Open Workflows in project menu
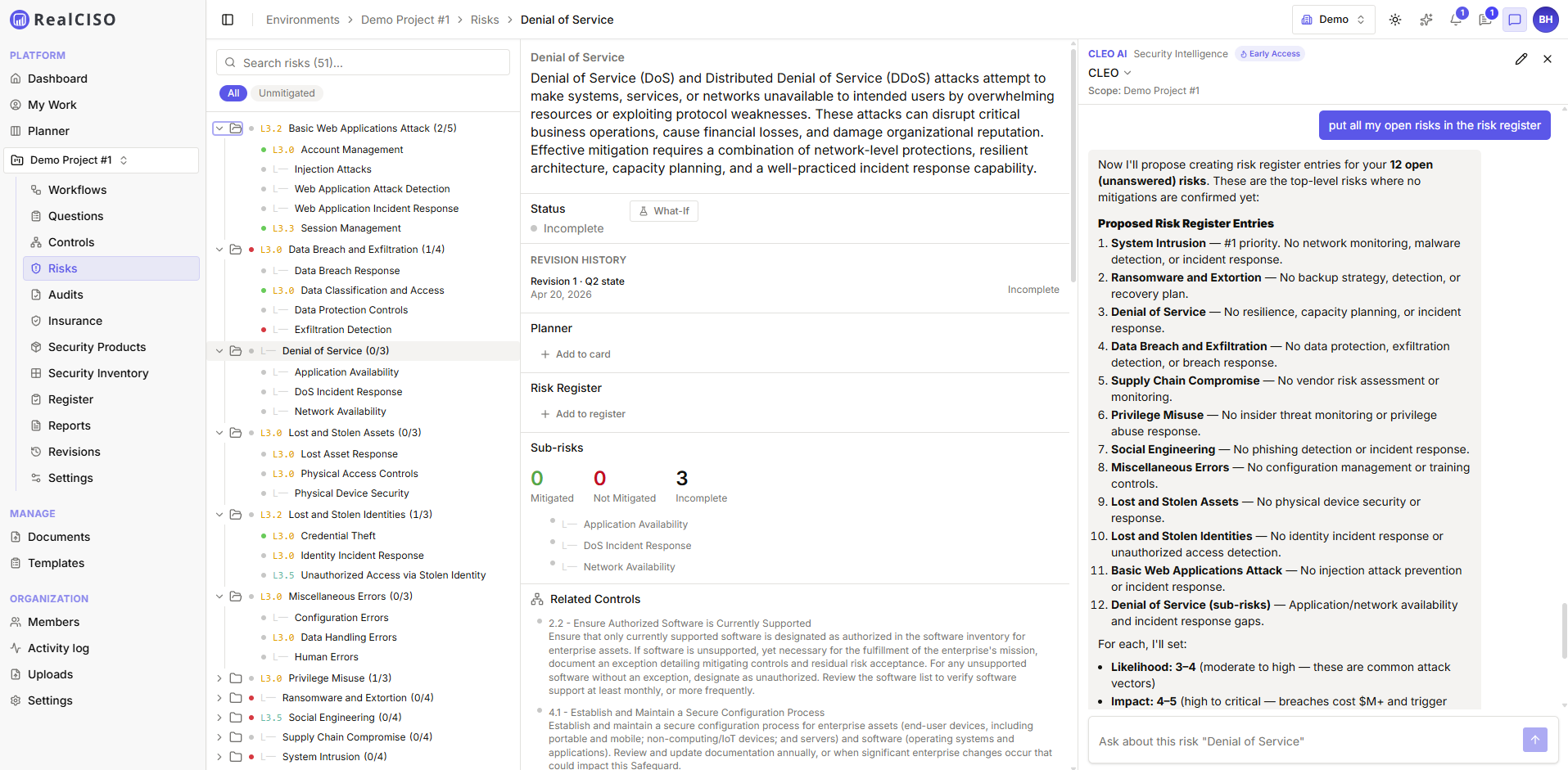Image resolution: width=1568 pixels, height=770 pixels. [77, 190]
